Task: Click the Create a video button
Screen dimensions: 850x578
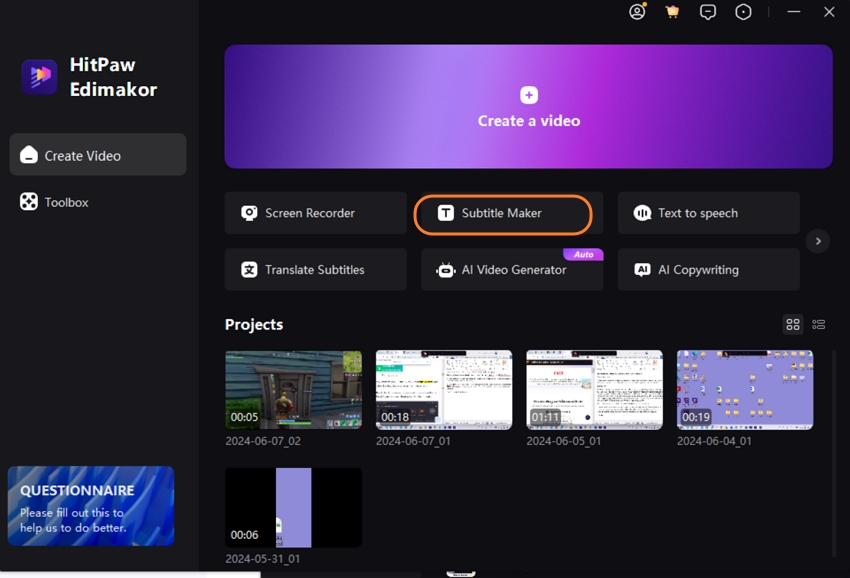Action: point(528,106)
